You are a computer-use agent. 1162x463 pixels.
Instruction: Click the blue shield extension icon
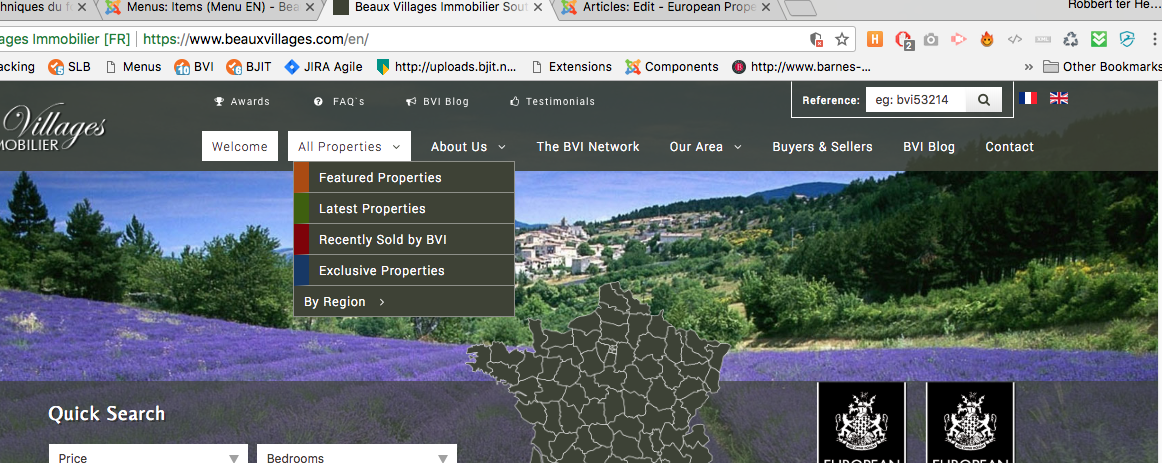tap(1127, 39)
